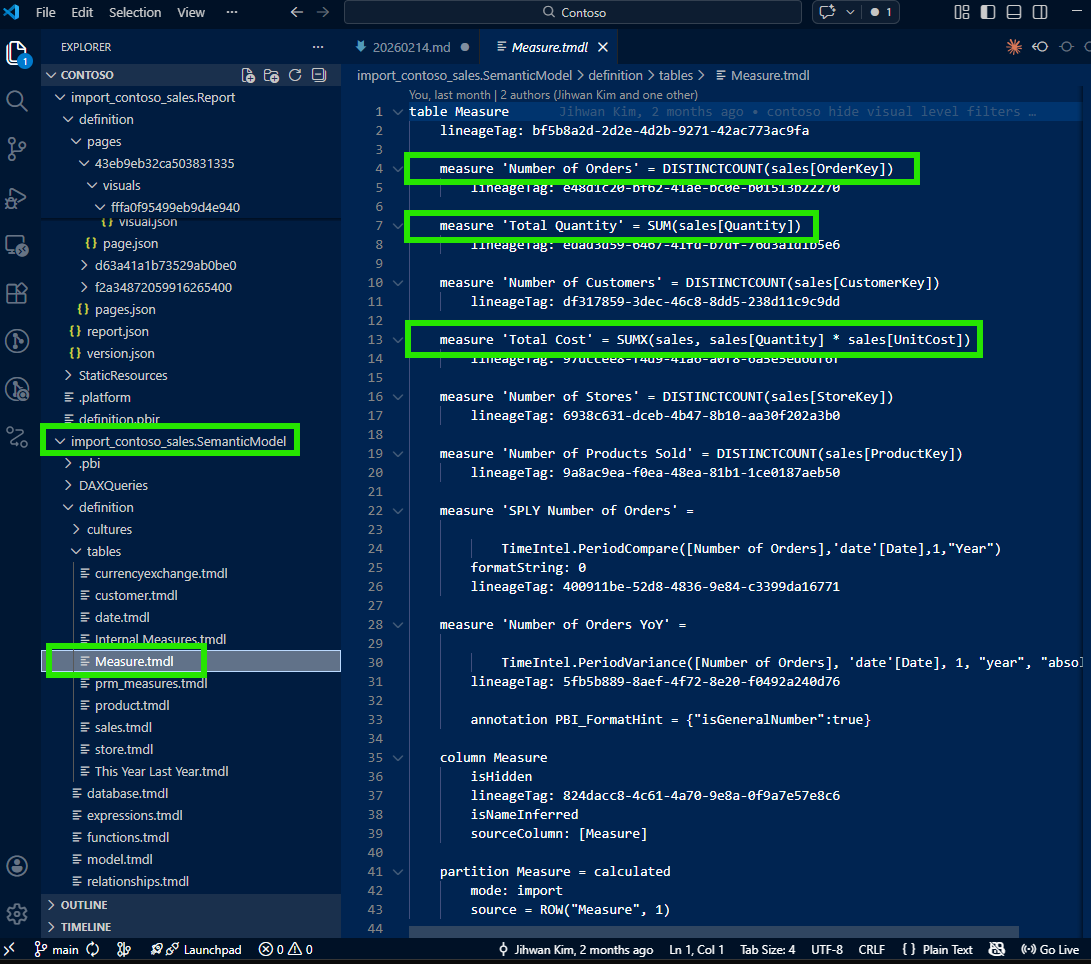Click the errors and warnings counter

(286, 949)
